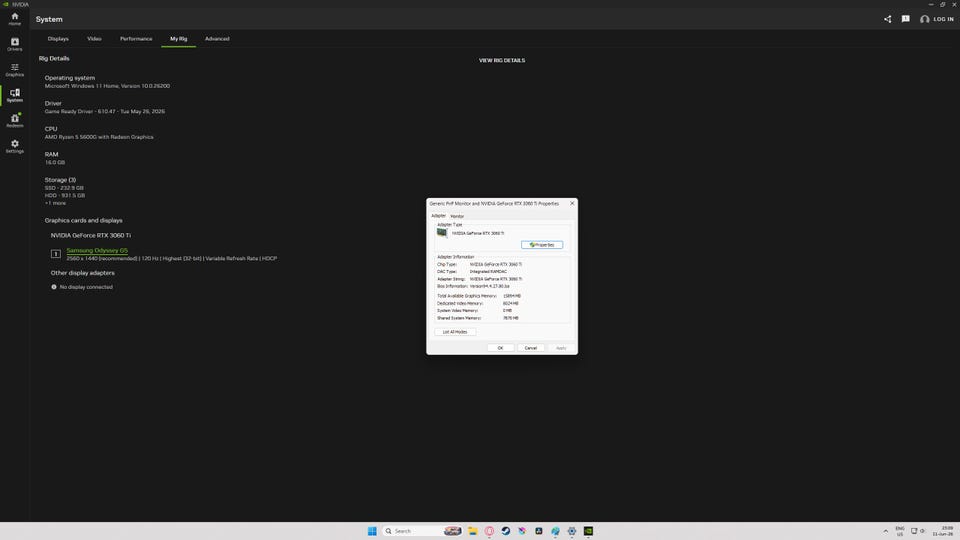Click the 'Dedicated Video Memory' row in dialog
The height and width of the screenshot is (540, 960).
(478, 303)
